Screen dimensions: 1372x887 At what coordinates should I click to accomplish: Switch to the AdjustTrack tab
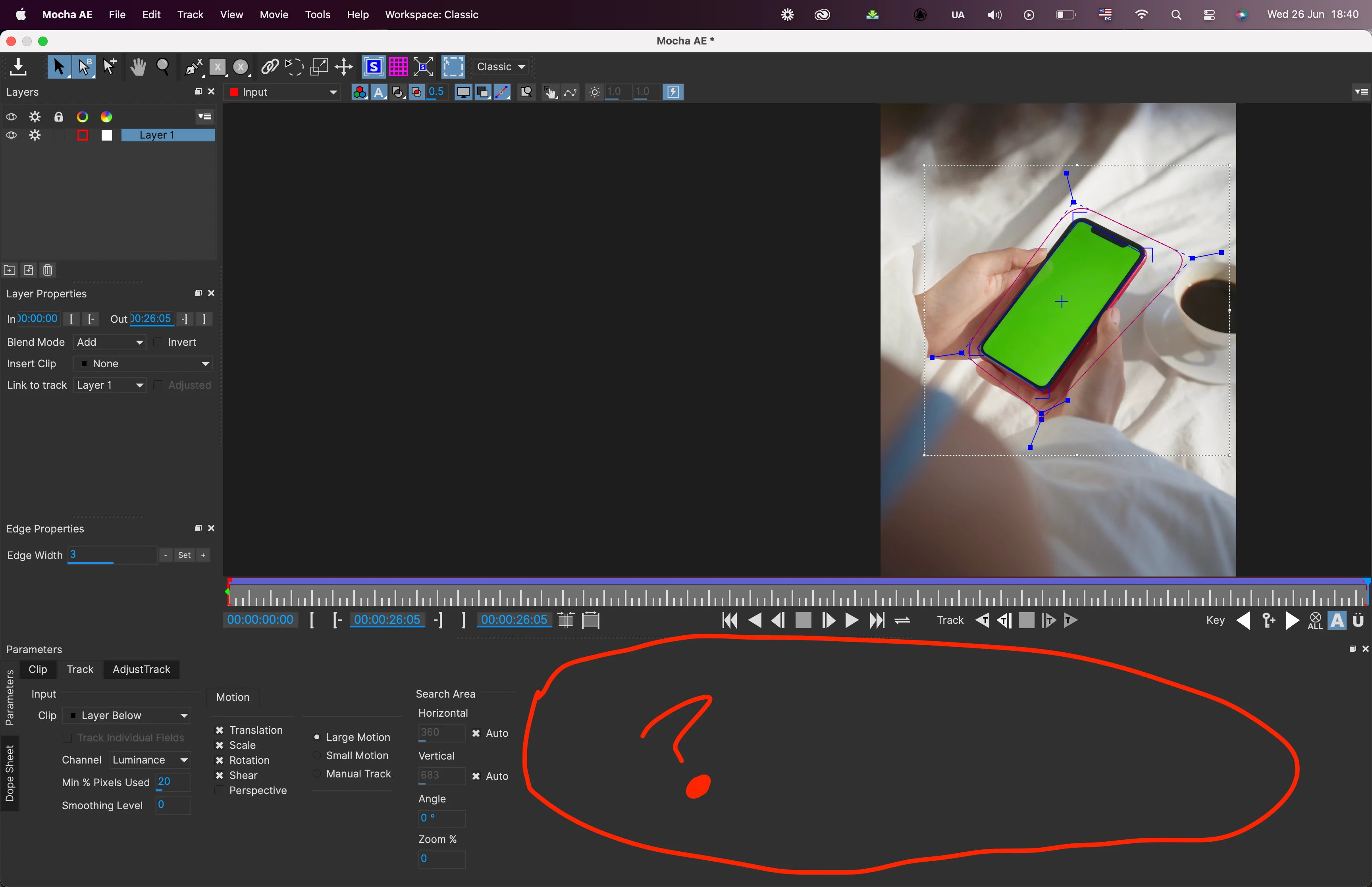[x=141, y=669]
